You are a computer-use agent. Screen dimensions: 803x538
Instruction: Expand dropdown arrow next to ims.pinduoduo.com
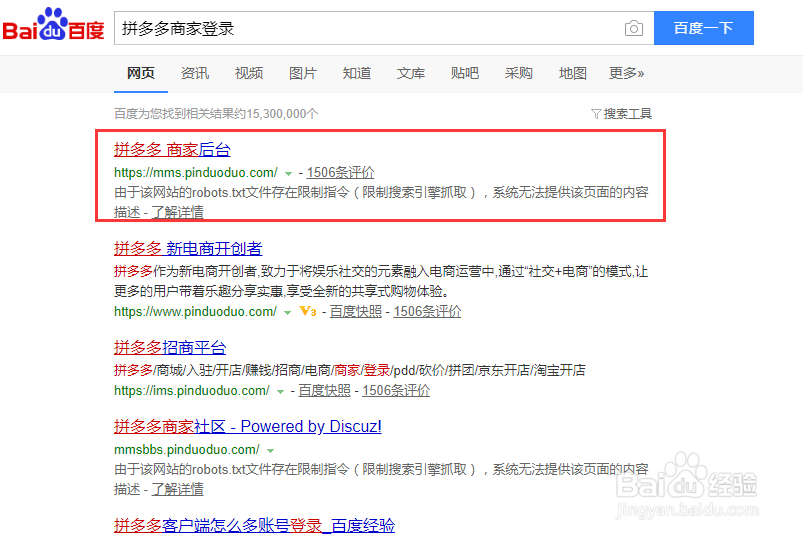pos(280,392)
